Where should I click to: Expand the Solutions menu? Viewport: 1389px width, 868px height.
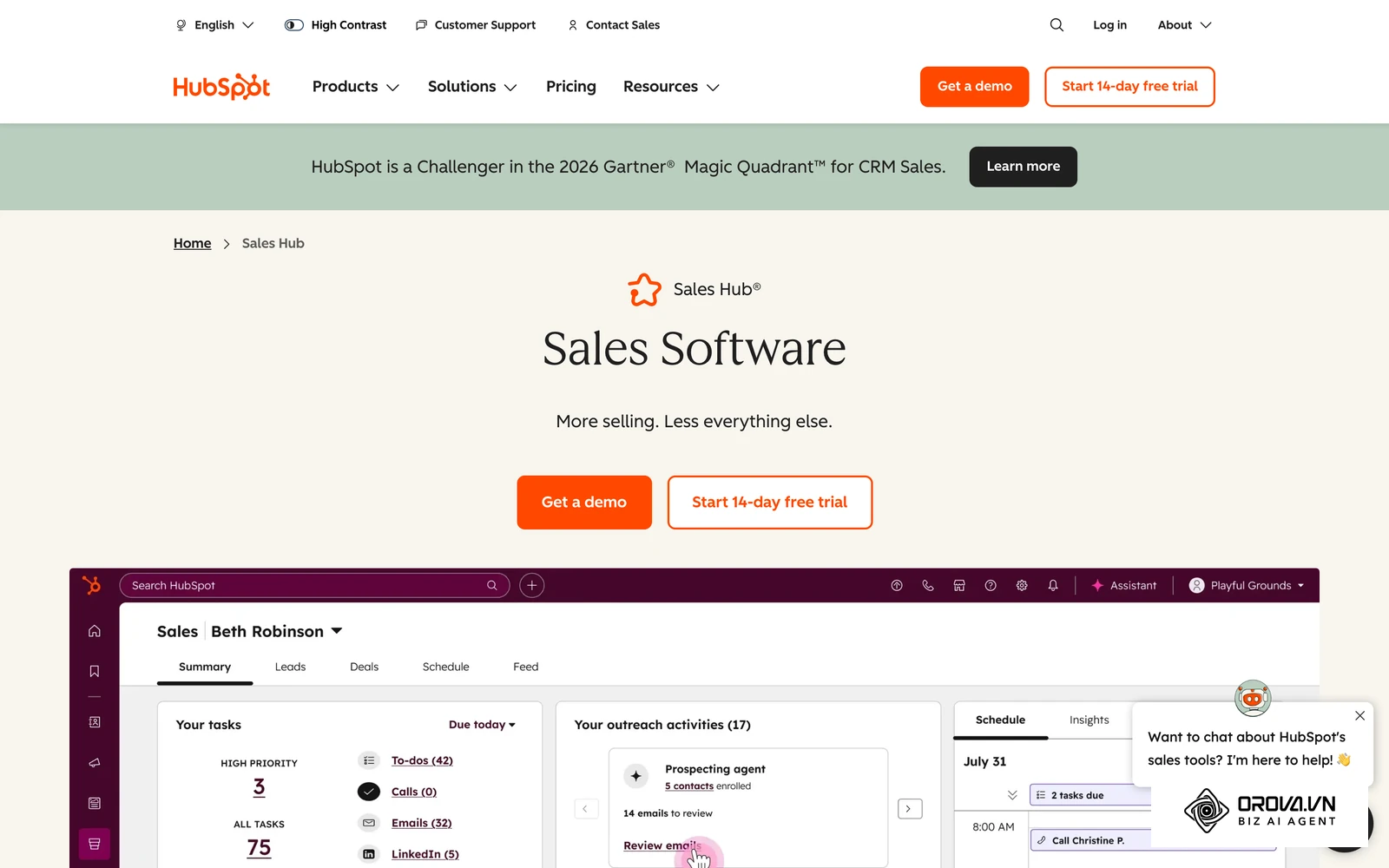click(x=472, y=87)
